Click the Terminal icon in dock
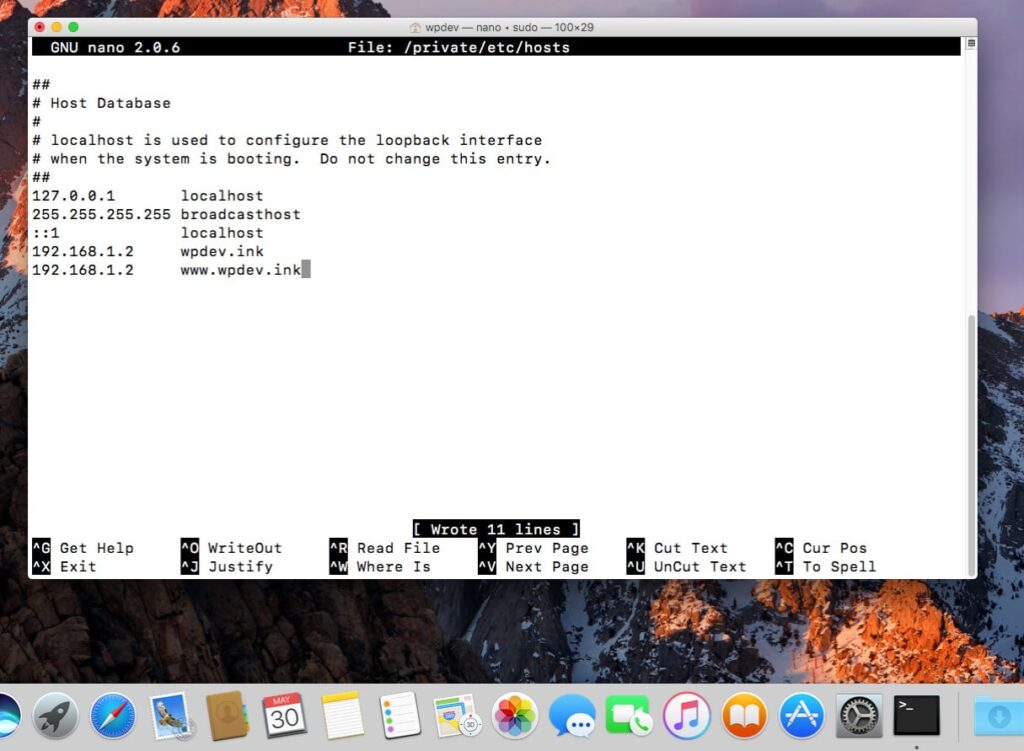Screen dimensions: 1024x751 (916, 716)
